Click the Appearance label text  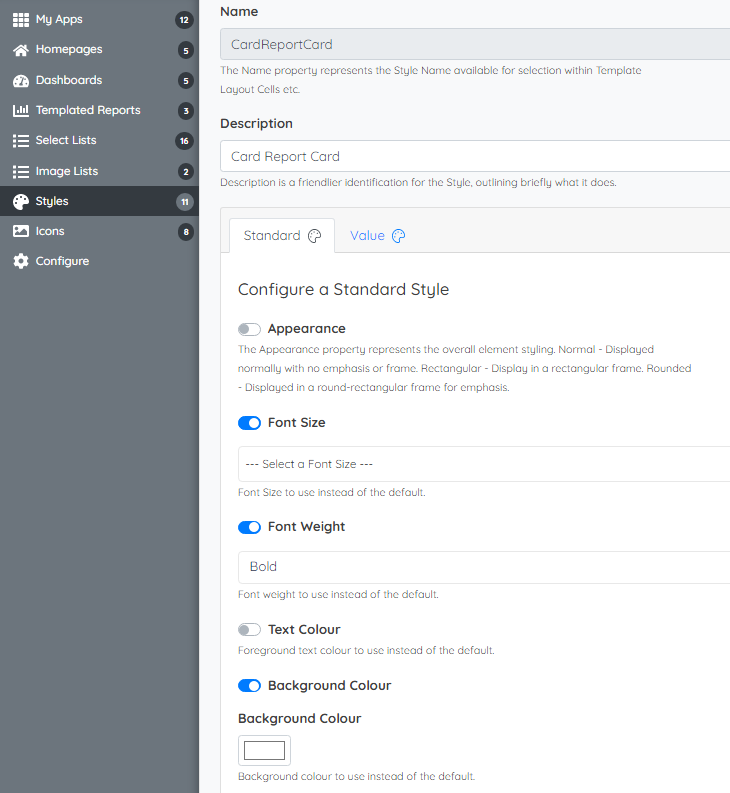307,329
